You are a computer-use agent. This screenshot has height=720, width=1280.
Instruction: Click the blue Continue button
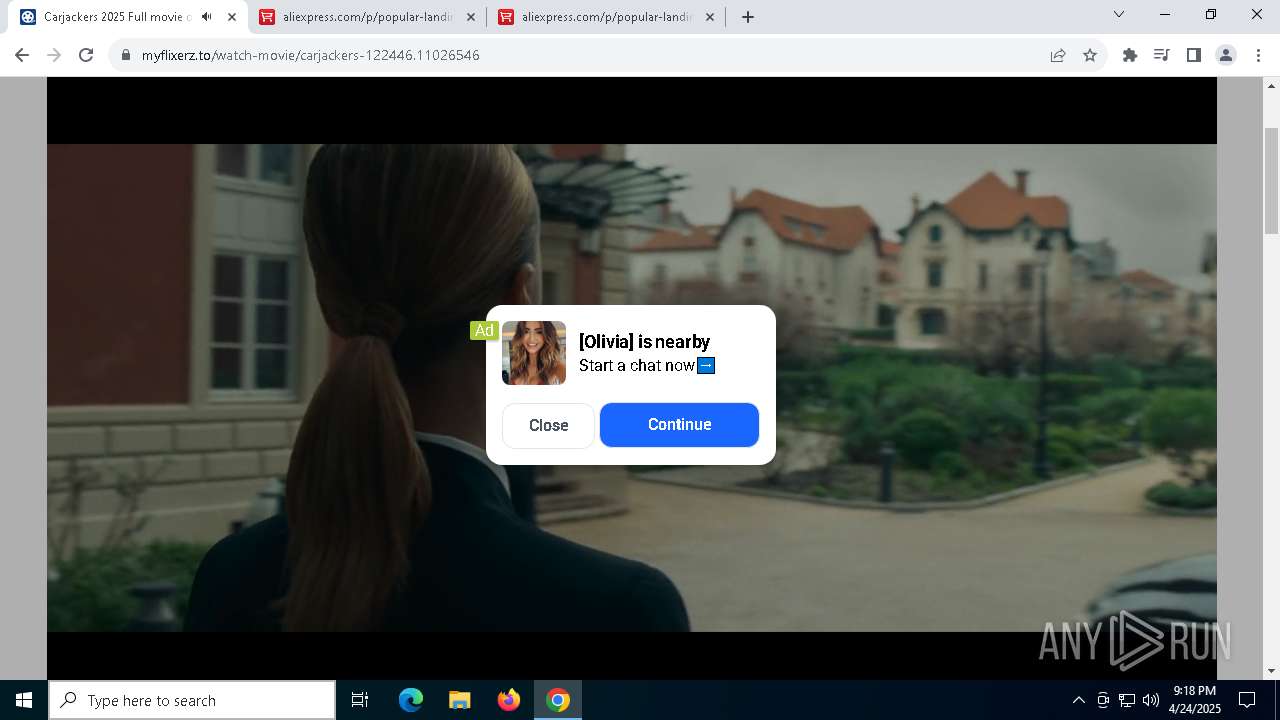pos(679,425)
